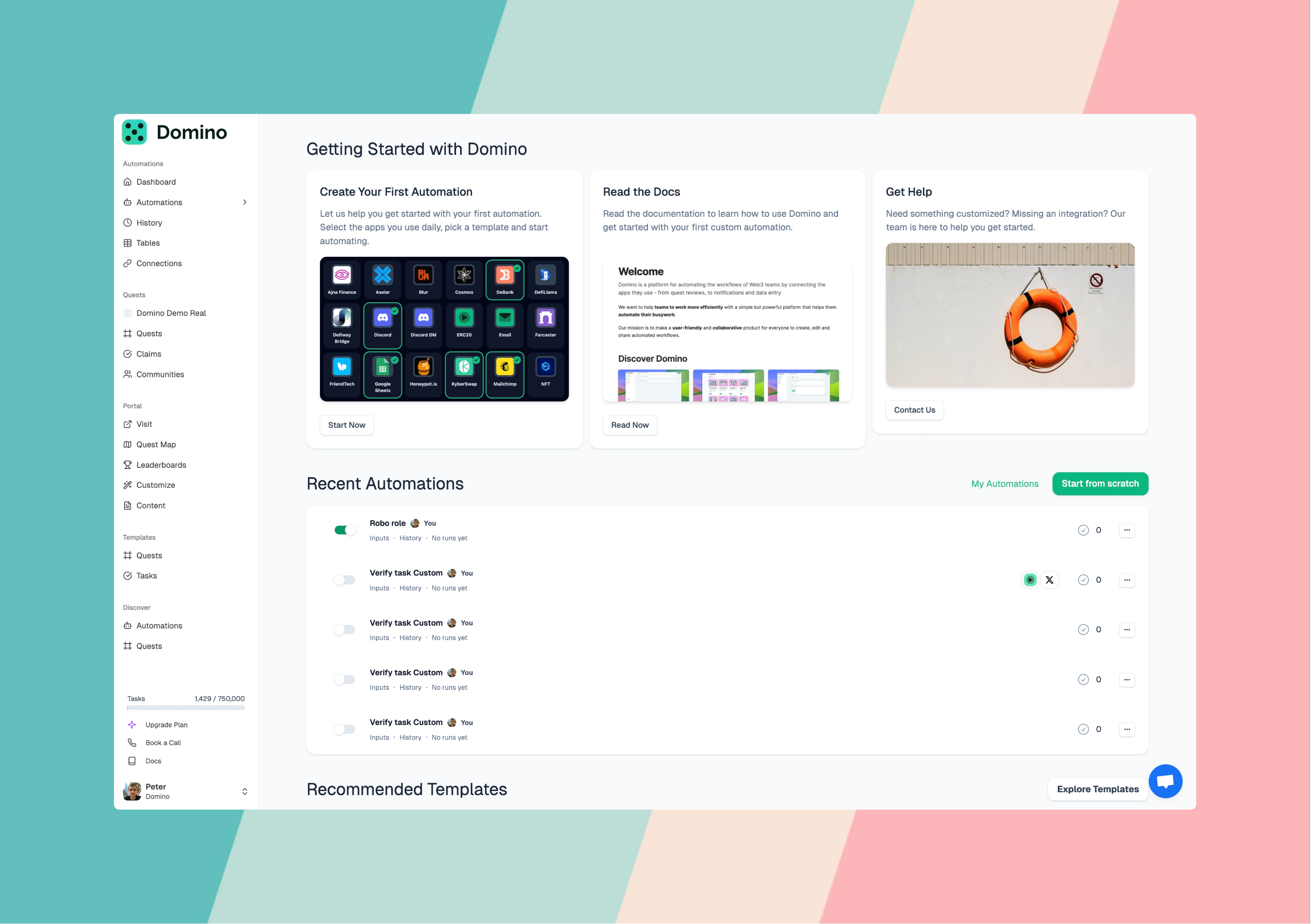The width and height of the screenshot is (1311, 924).
Task: Click the Tasks usage progress bar
Action: (186, 708)
